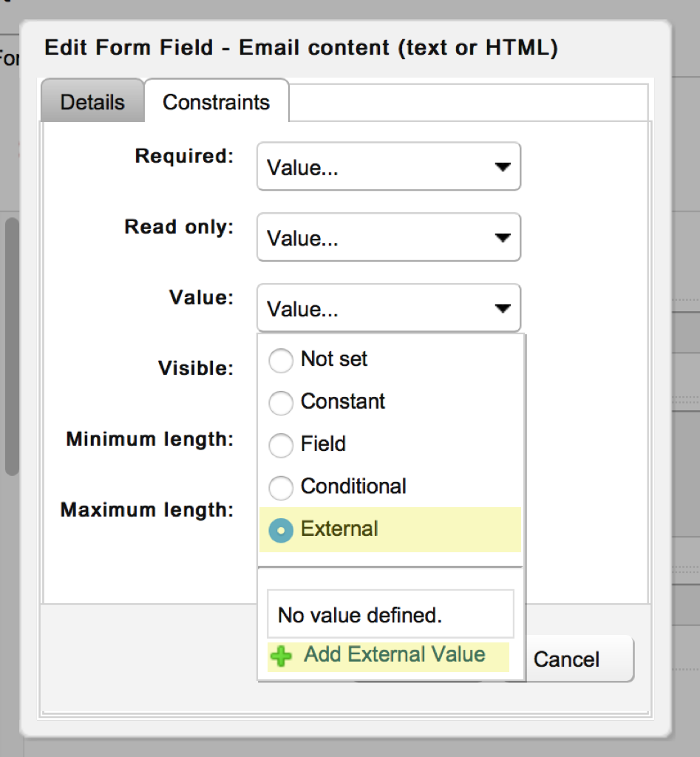Select the Not set radio button
This screenshot has width=700, height=757.
(x=282, y=360)
